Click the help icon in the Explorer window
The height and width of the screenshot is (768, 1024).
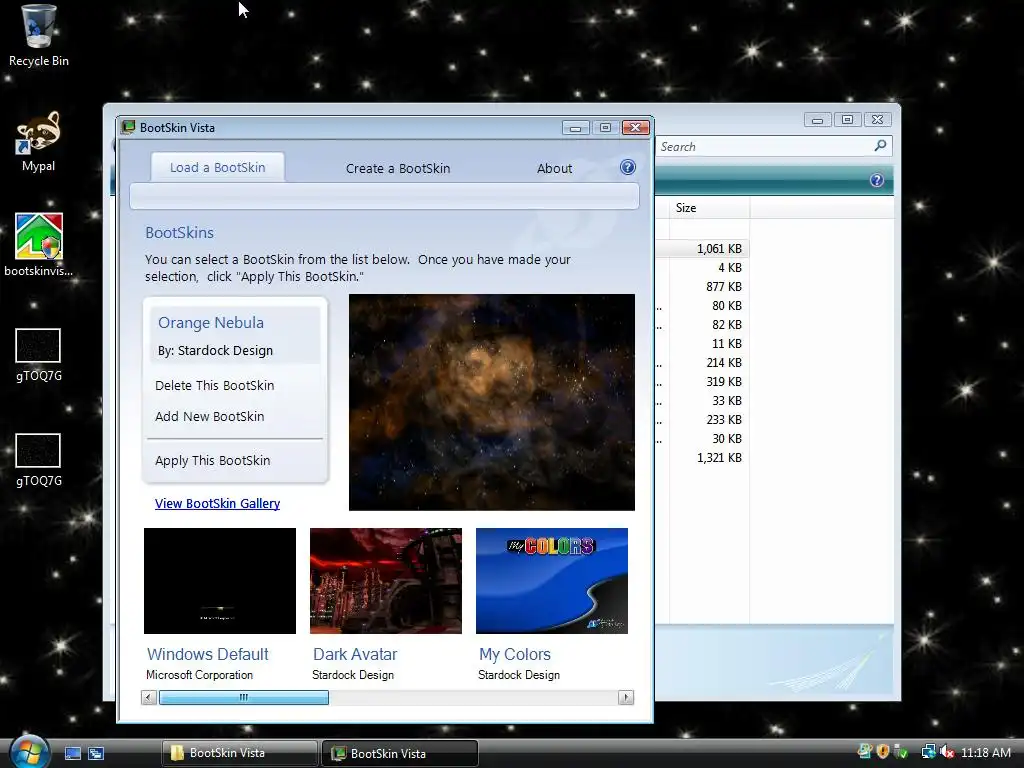[876, 180]
